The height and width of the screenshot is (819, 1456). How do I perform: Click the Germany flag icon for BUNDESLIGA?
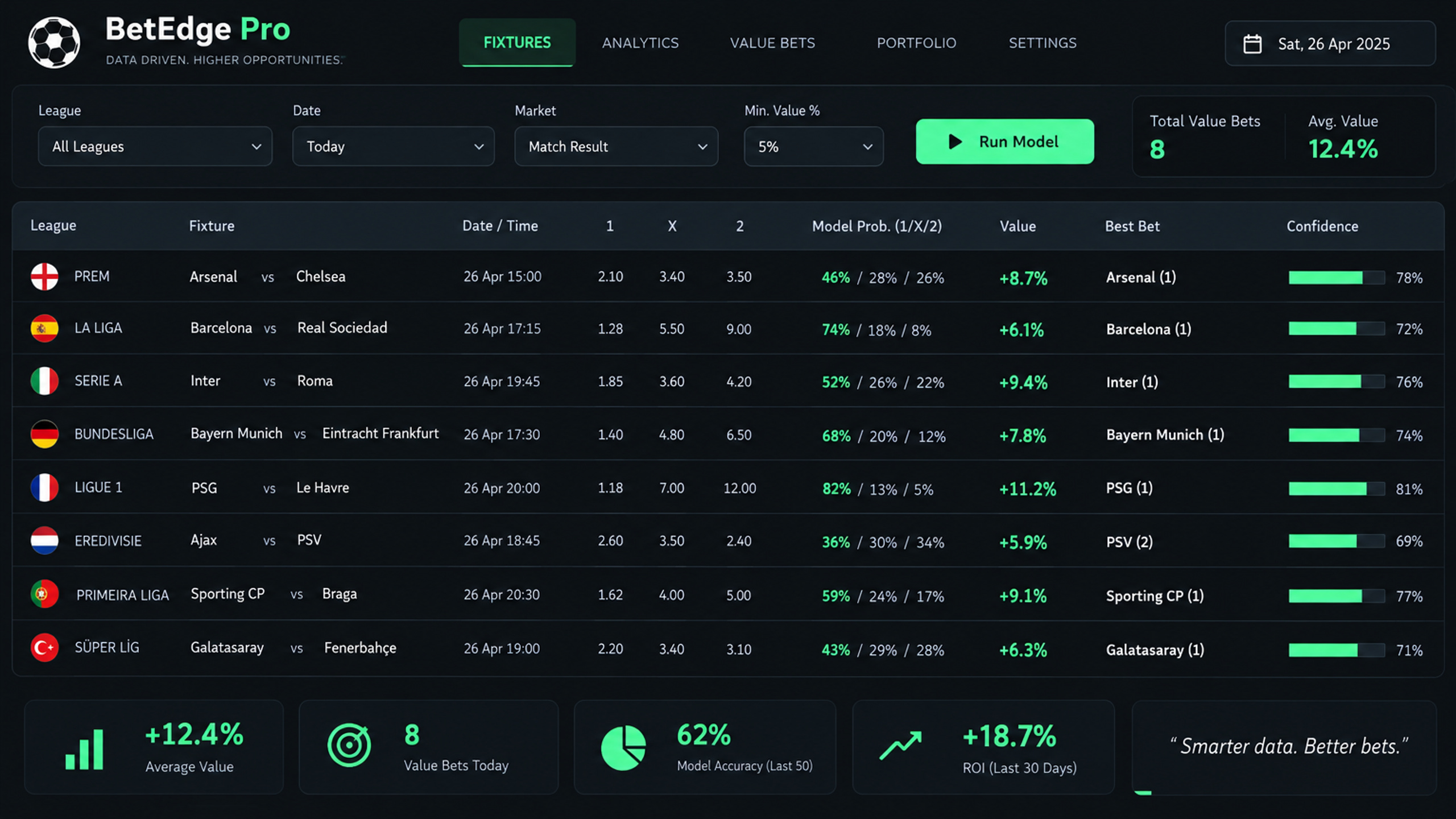click(44, 434)
